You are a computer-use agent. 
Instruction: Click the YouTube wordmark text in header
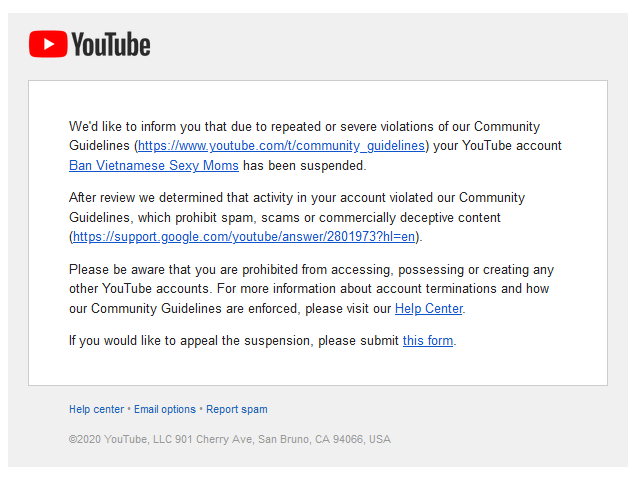pyautogui.click(x=111, y=44)
